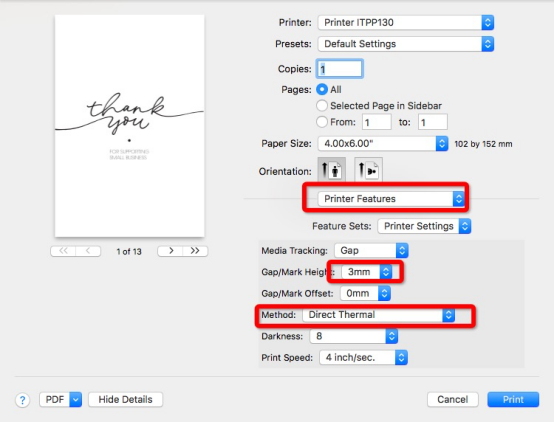The image size is (554, 423).
Task: Open Feature Sets Printer Settings menu
Action: [x=424, y=226]
